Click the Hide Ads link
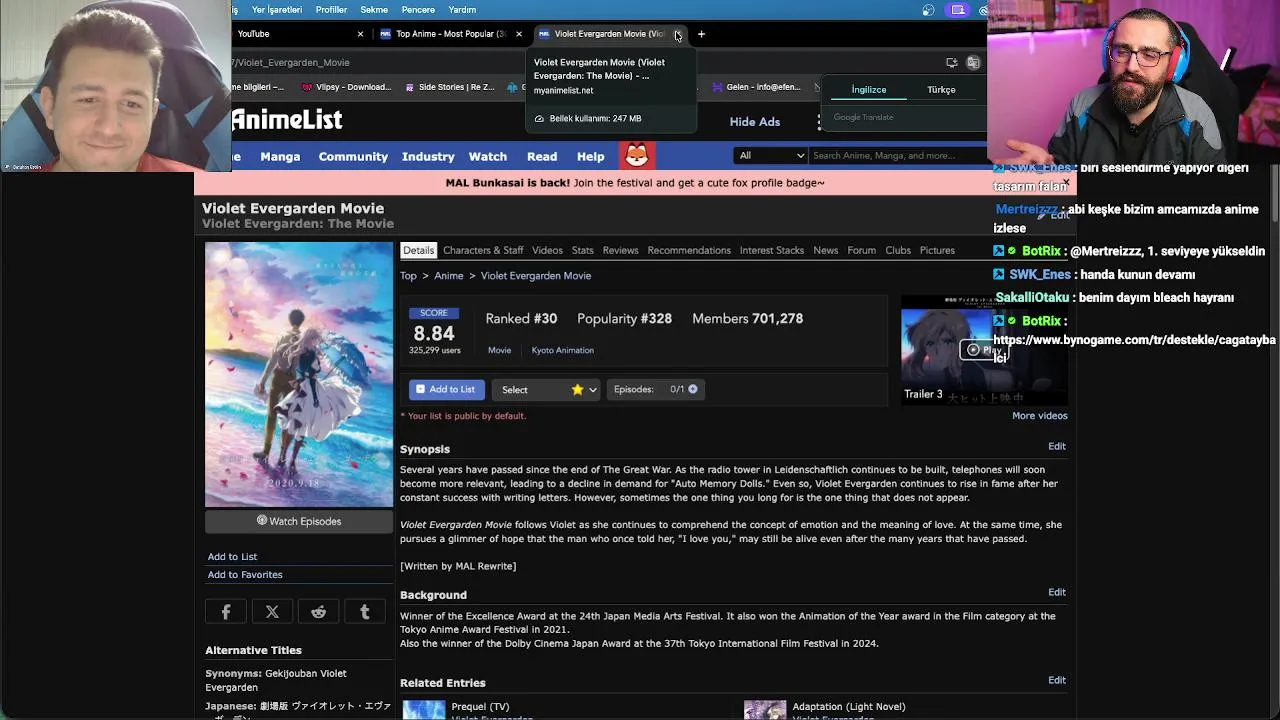Viewport: 1280px width, 720px height. pos(755,122)
